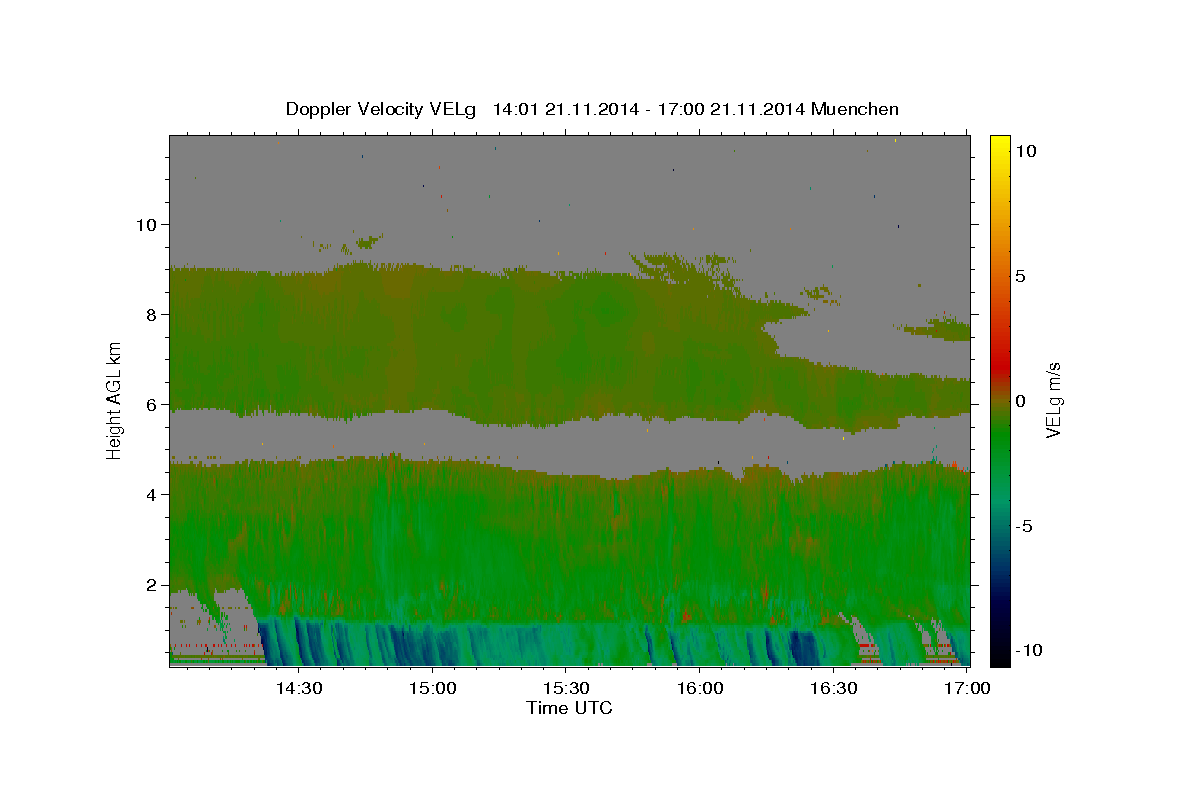Click the colorbar value 5 label

(1021, 276)
